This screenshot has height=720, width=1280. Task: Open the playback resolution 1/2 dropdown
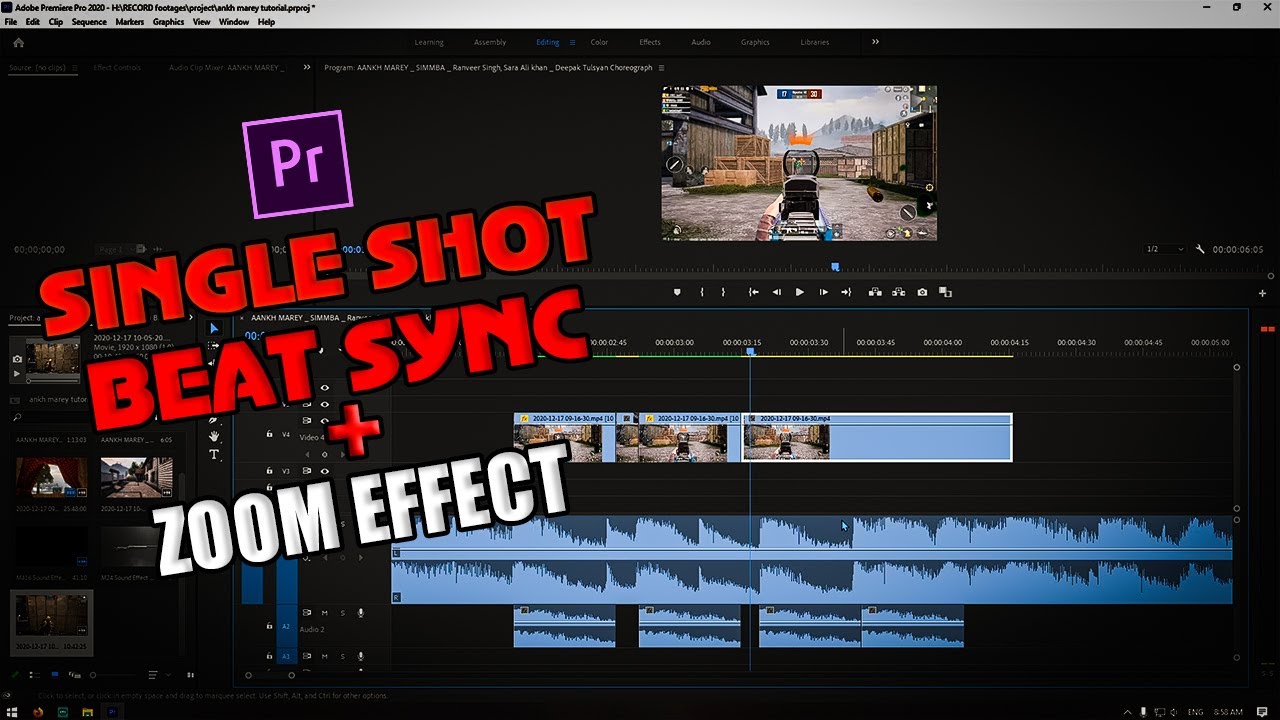click(x=1165, y=249)
